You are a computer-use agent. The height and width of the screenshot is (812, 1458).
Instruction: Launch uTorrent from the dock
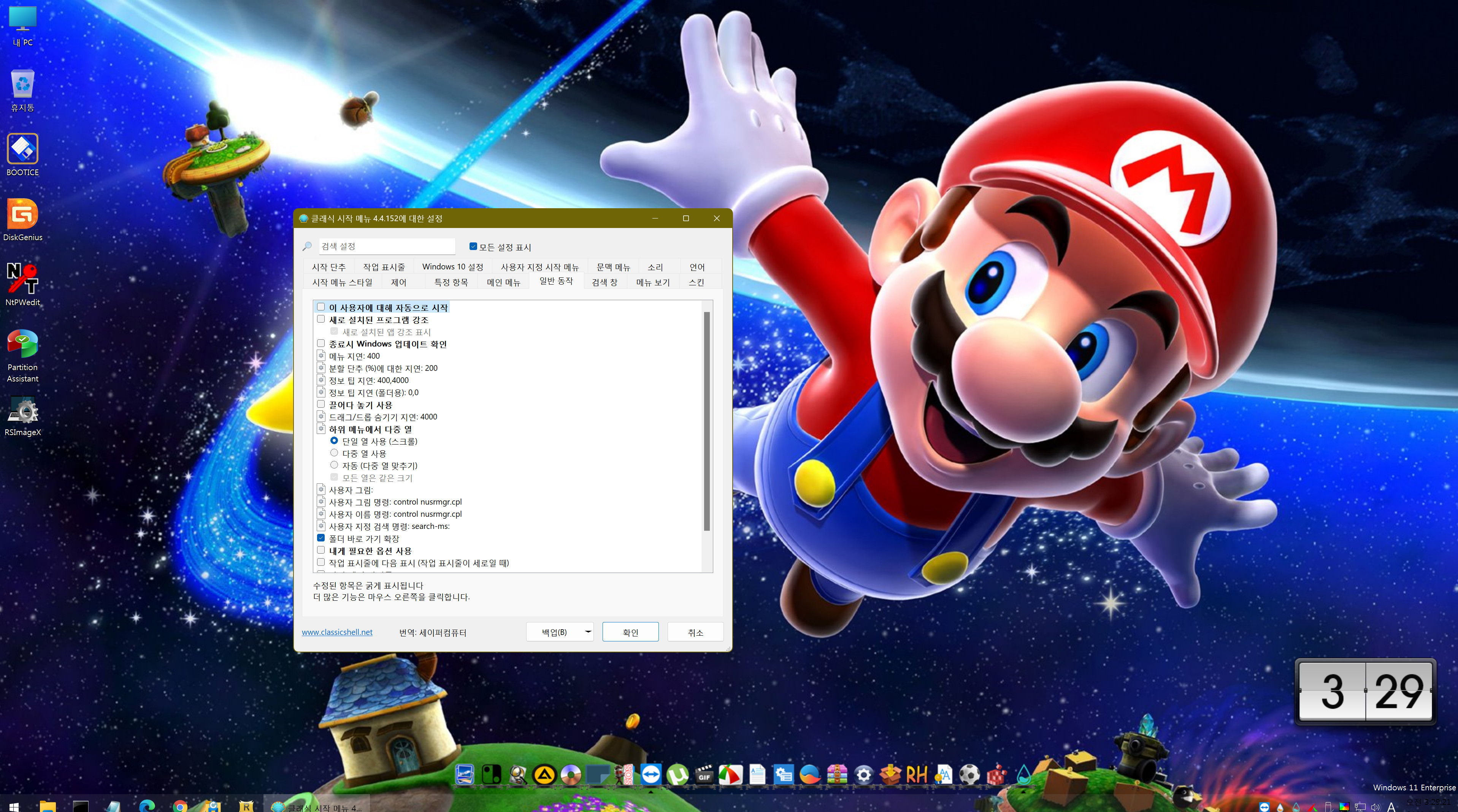tap(677, 774)
